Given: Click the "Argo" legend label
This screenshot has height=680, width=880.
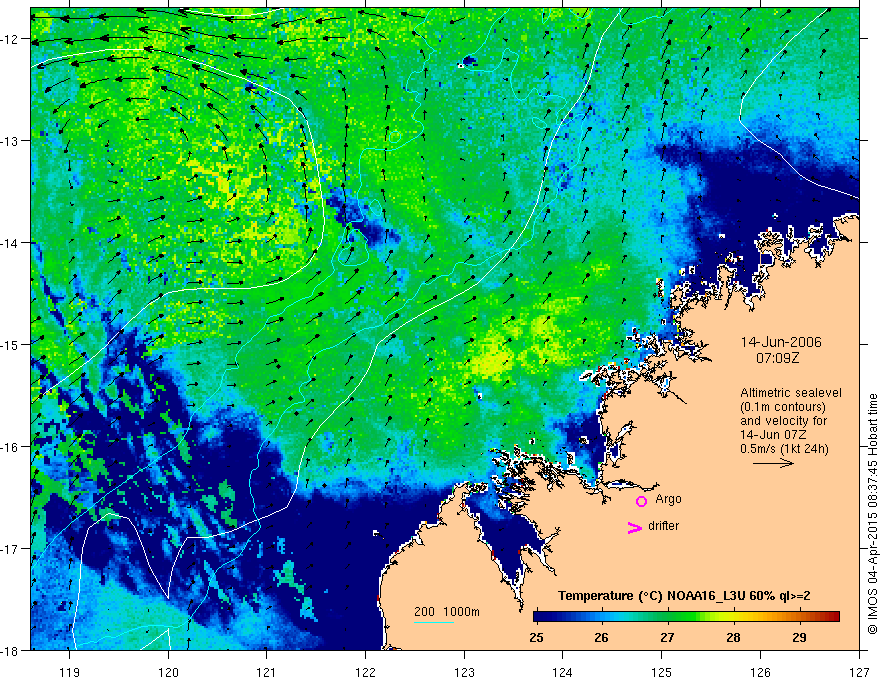Looking at the screenshot, I should (668, 499).
